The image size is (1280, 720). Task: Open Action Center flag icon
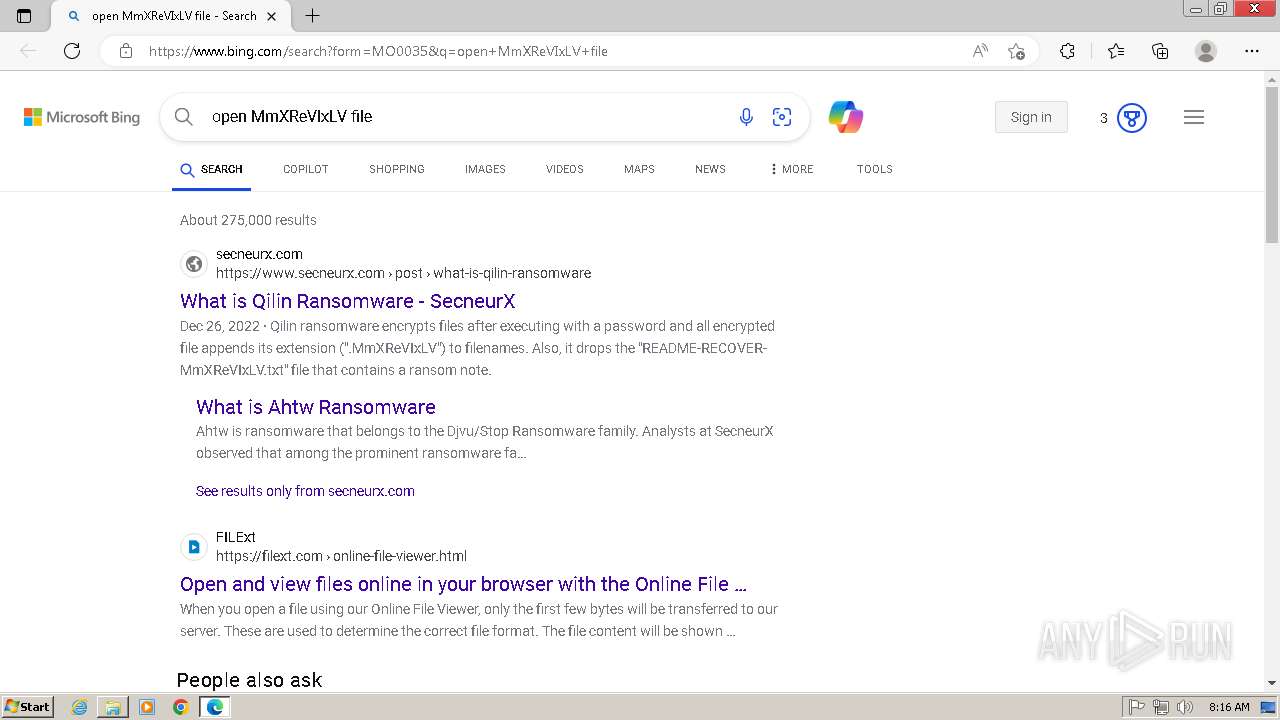tap(1137, 707)
